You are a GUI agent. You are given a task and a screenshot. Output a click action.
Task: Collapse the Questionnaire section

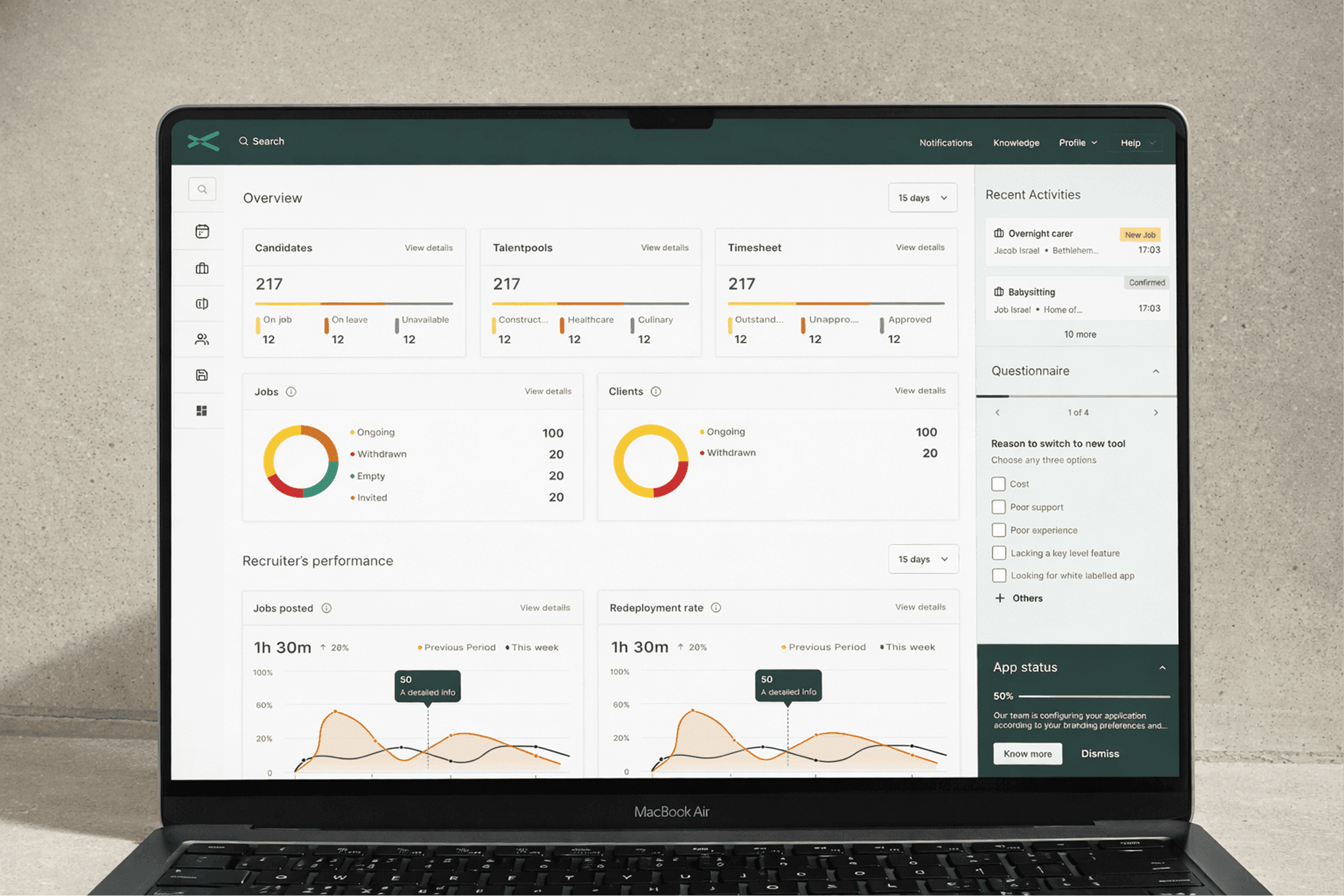(x=1157, y=371)
